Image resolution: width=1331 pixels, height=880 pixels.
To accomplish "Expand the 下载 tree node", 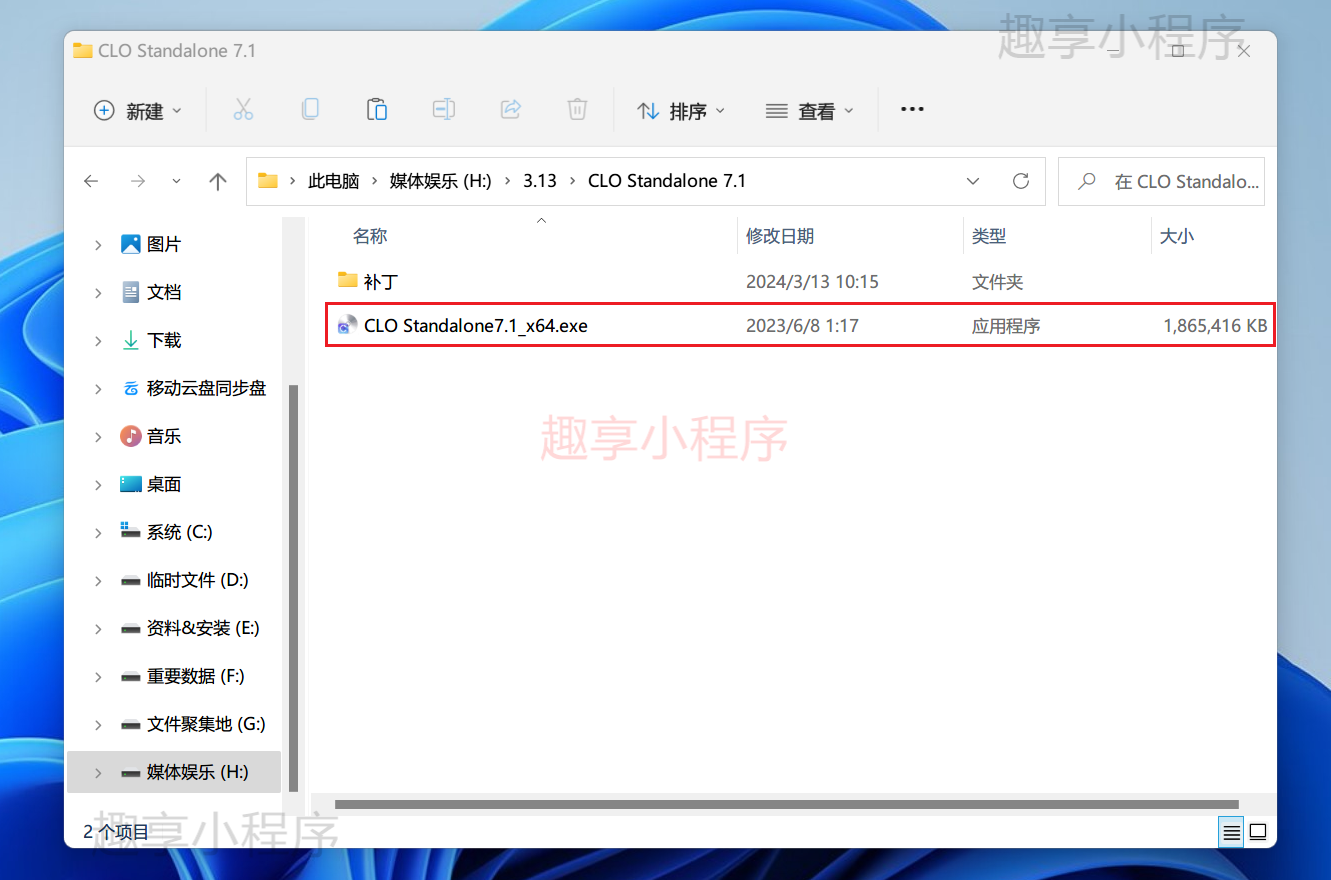I will pyautogui.click(x=98, y=341).
